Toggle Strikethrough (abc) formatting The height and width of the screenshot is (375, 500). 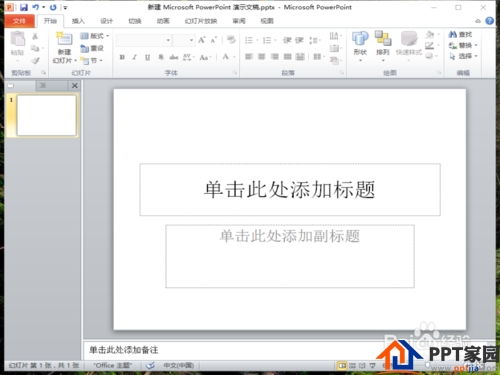coord(174,57)
